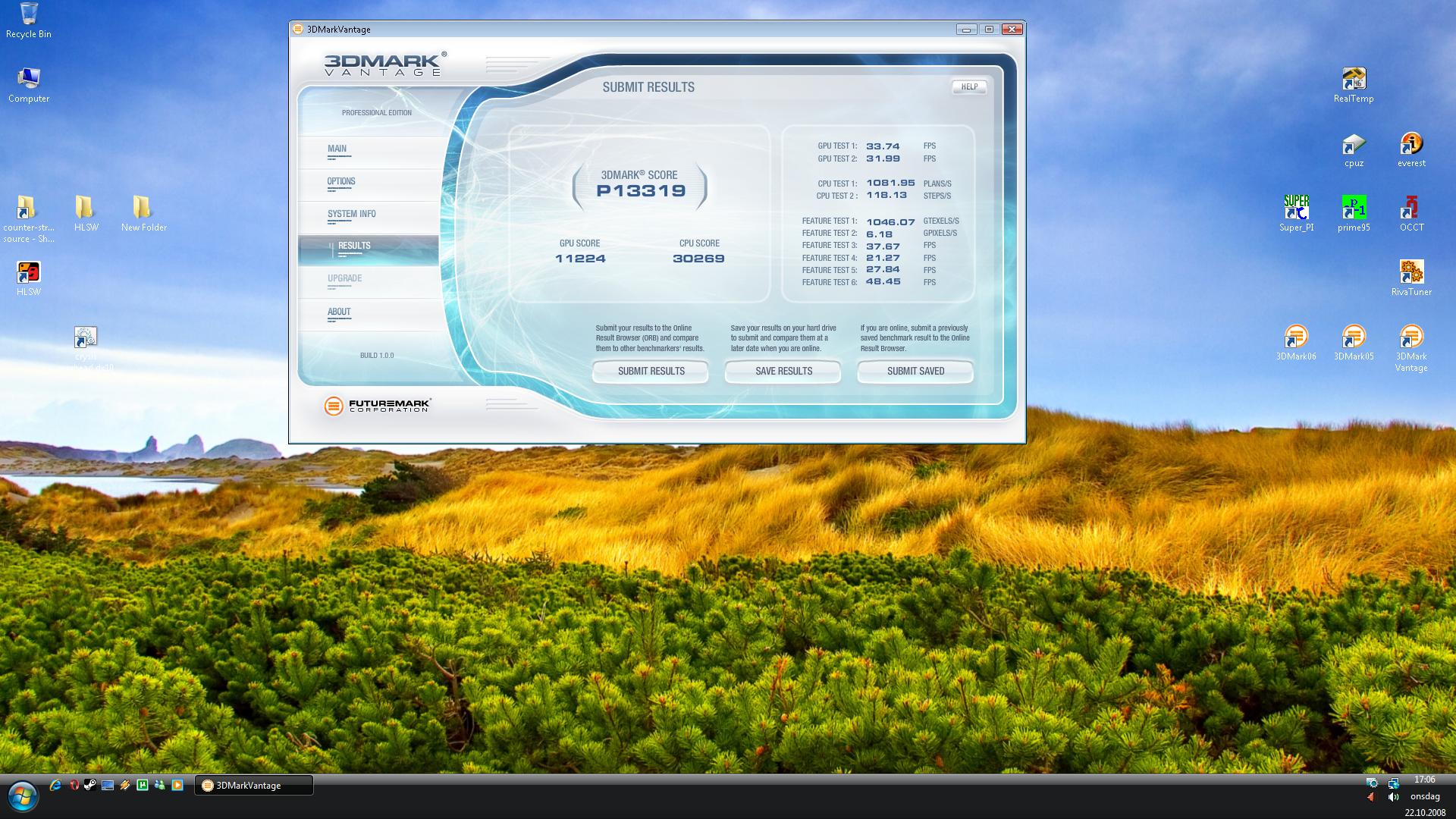Click the 3DMarkVantage taskbar button

pos(254,785)
